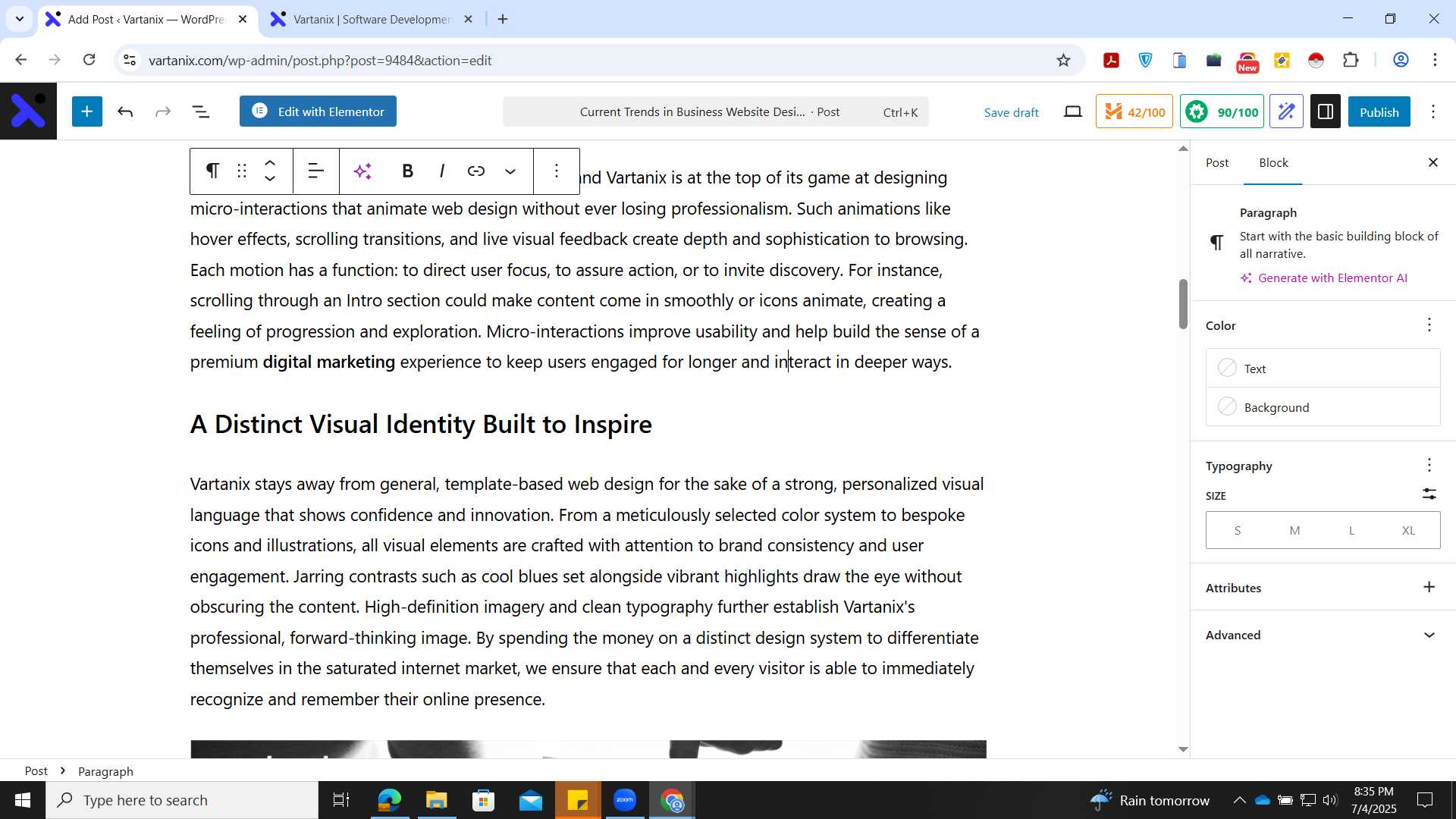Image resolution: width=1456 pixels, height=819 pixels.
Task: Open browser profile icon
Action: (1401, 60)
